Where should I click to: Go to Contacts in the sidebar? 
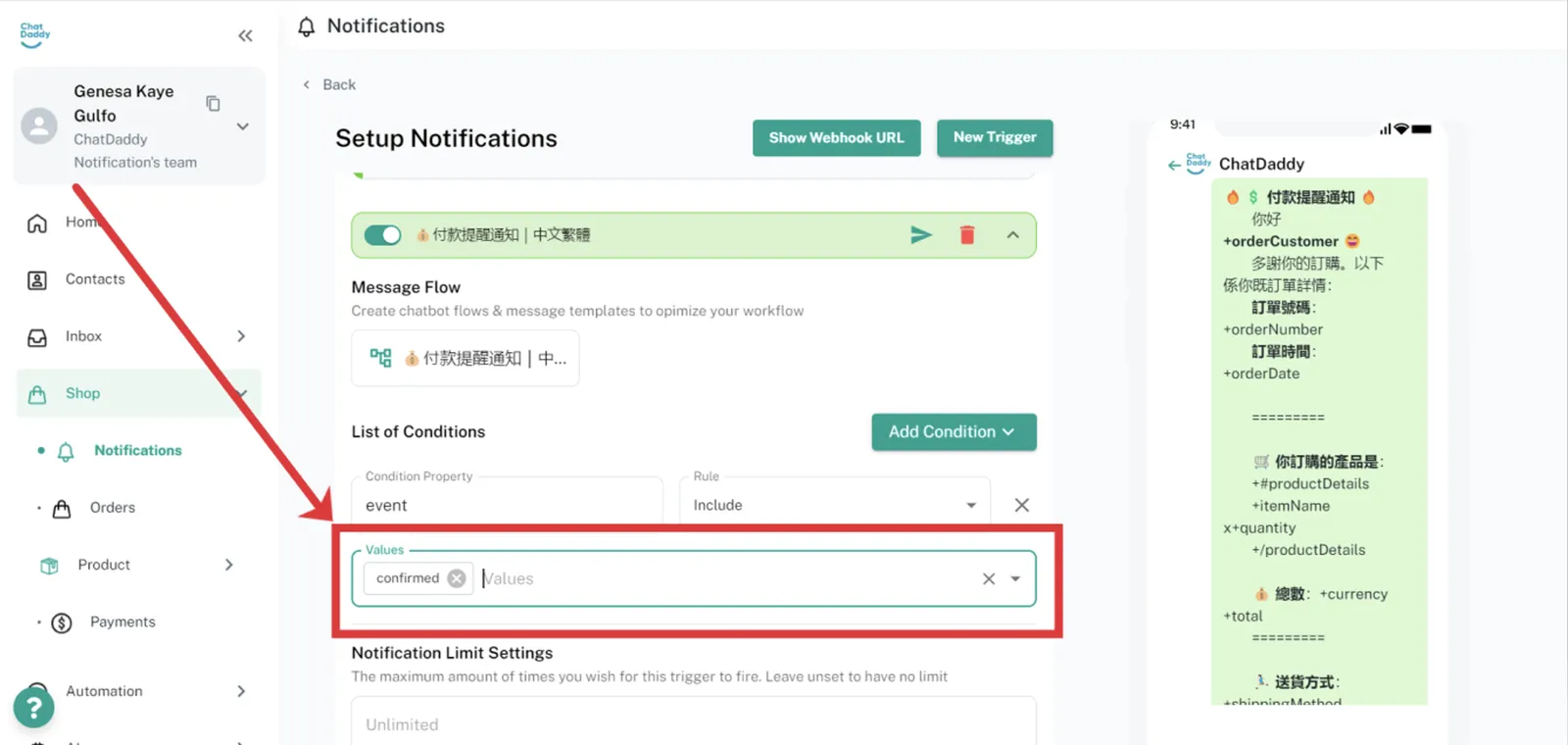click(x=95, y=279)
